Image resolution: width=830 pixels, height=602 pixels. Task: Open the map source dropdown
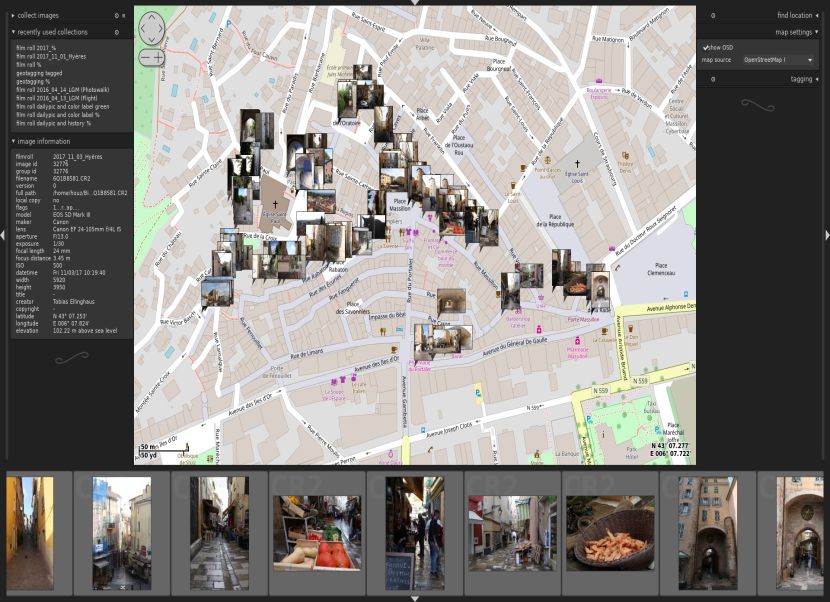[778, 60]
